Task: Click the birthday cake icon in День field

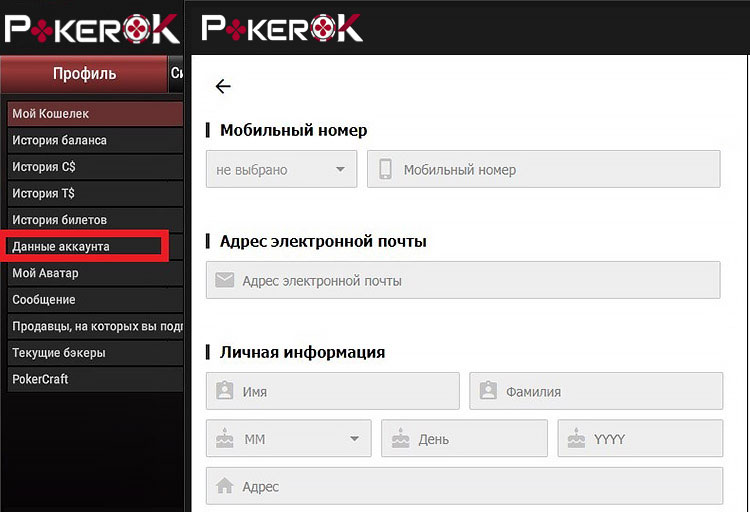Action: pos(400,438)
